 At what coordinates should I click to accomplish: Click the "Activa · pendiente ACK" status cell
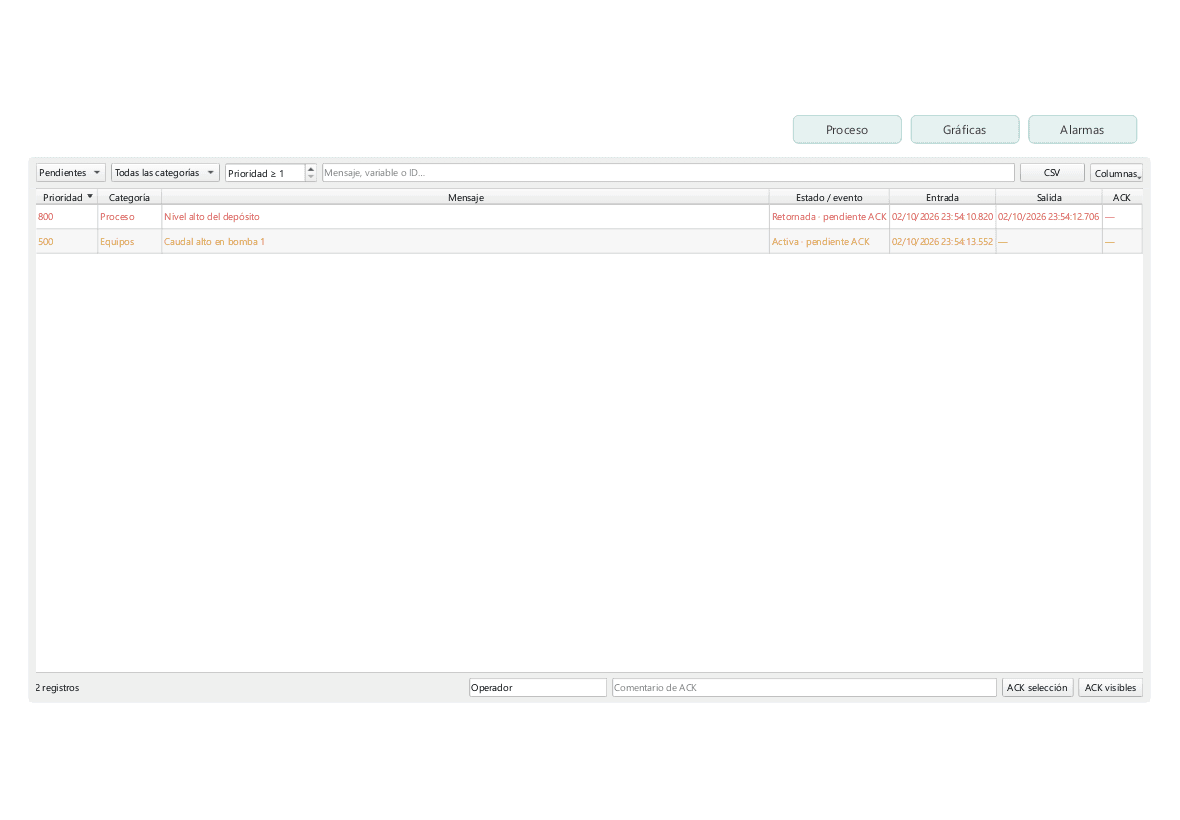829,241
